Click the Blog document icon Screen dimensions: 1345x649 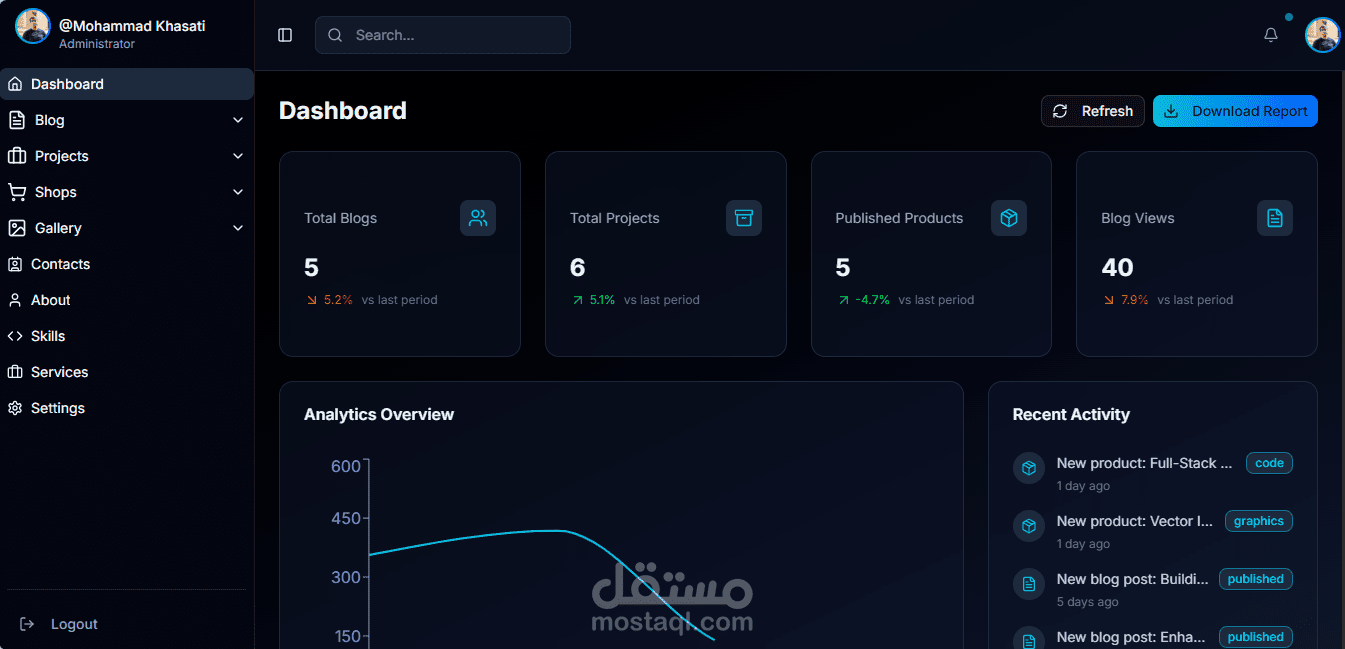pyautogui.click(x=16, y=120)
